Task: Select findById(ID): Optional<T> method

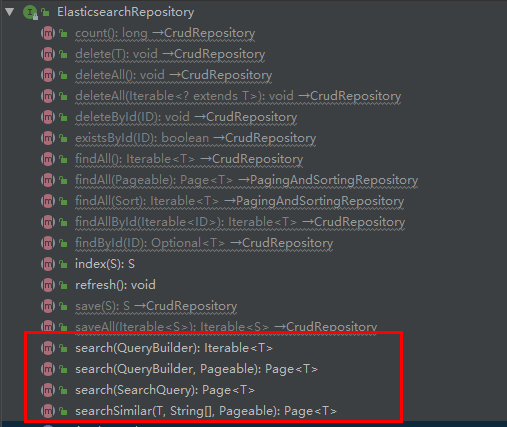Action: click(x=204, y=243)
